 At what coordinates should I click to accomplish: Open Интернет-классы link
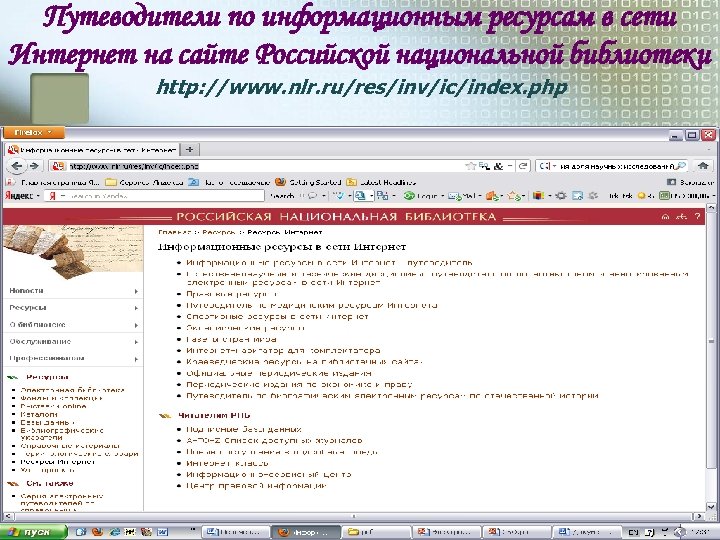pyautogui.click(x=227, y=463)
